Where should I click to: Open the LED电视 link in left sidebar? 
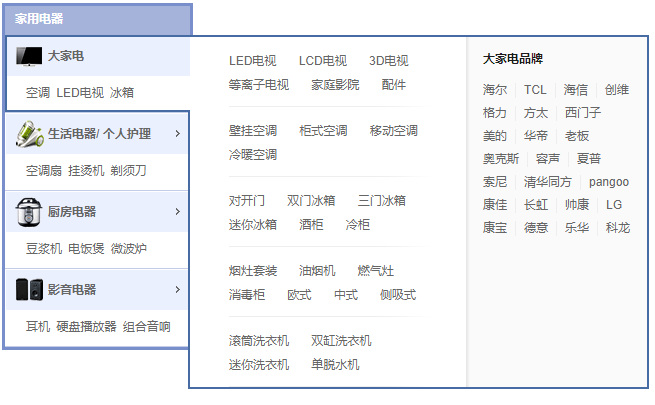point(80,93)
